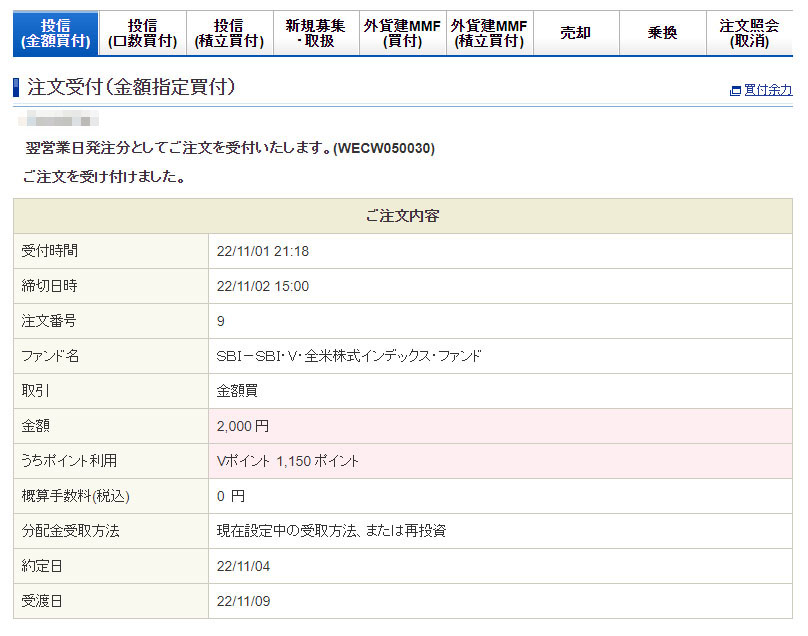Click the fund name SBI・V・全米株式インデックス・ファンド

point(349,356)
